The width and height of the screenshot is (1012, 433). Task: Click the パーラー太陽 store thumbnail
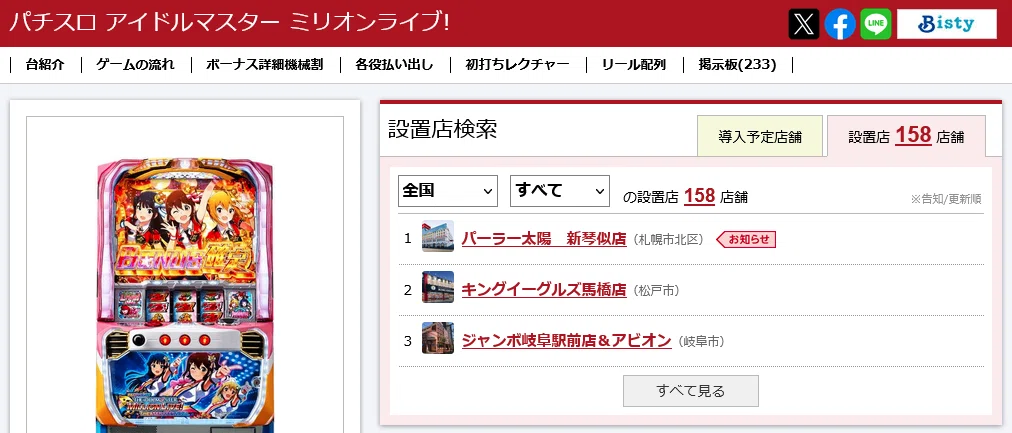tap(438, 236)
